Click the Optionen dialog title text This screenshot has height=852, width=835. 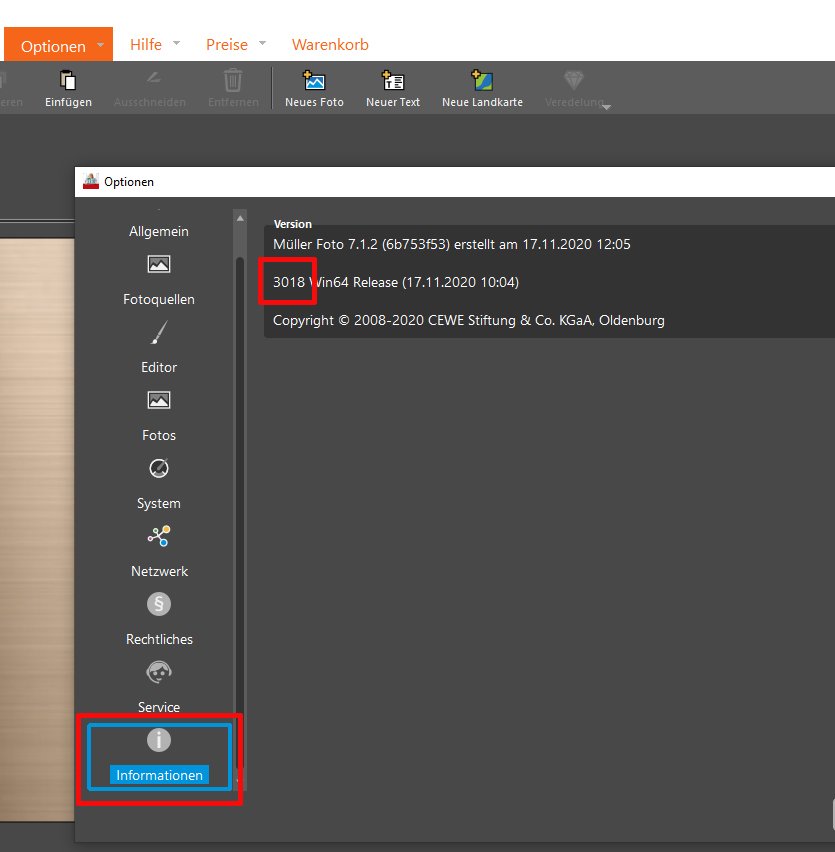click(x=129, y=182)
